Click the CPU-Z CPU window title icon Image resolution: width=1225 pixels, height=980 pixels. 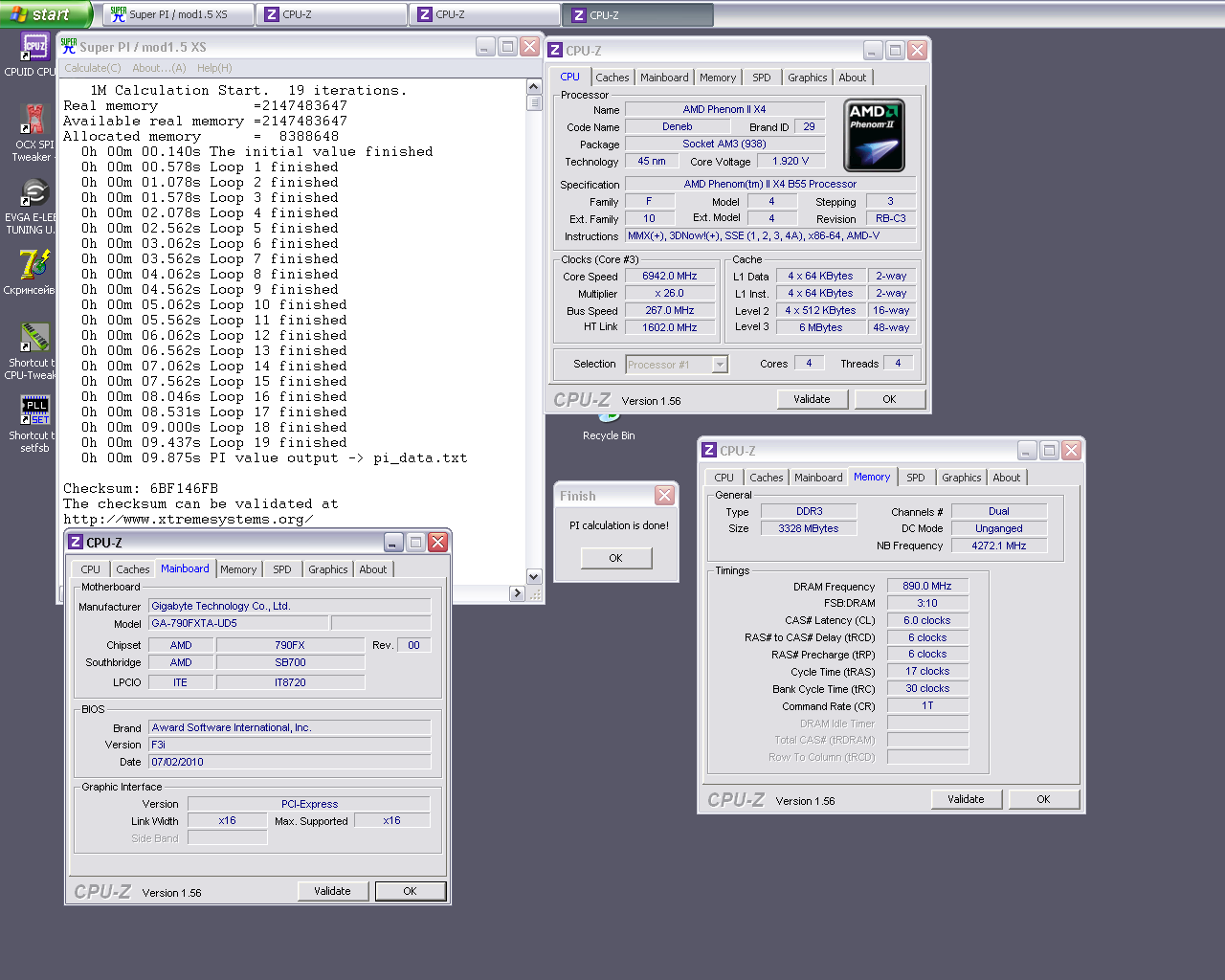(x=555, y=50)
